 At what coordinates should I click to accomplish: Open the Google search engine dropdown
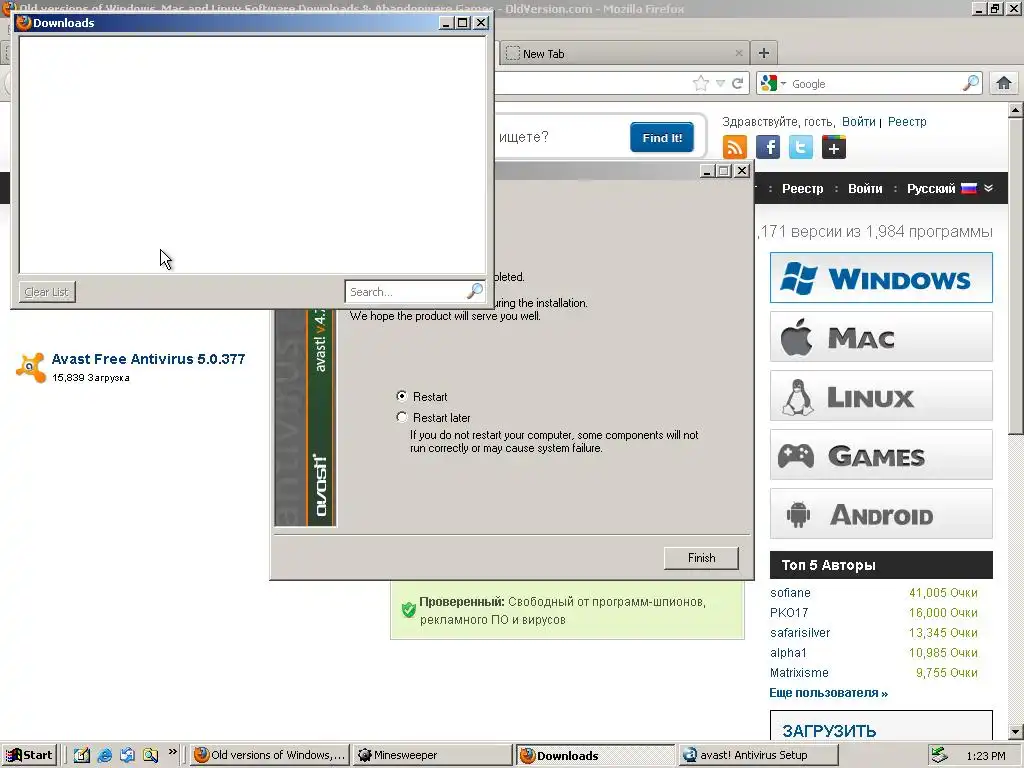coord(783,84)
